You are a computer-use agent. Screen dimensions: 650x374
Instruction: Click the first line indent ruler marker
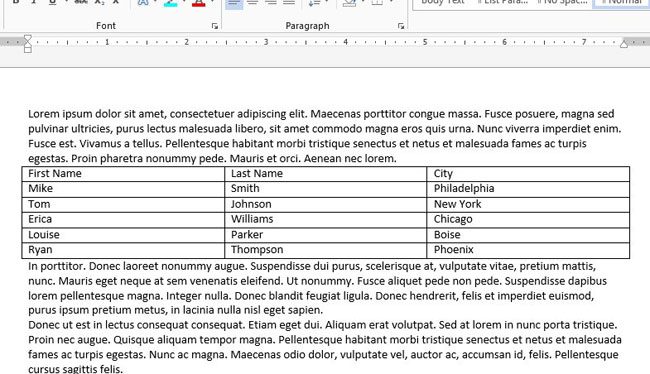click(28, 39)
